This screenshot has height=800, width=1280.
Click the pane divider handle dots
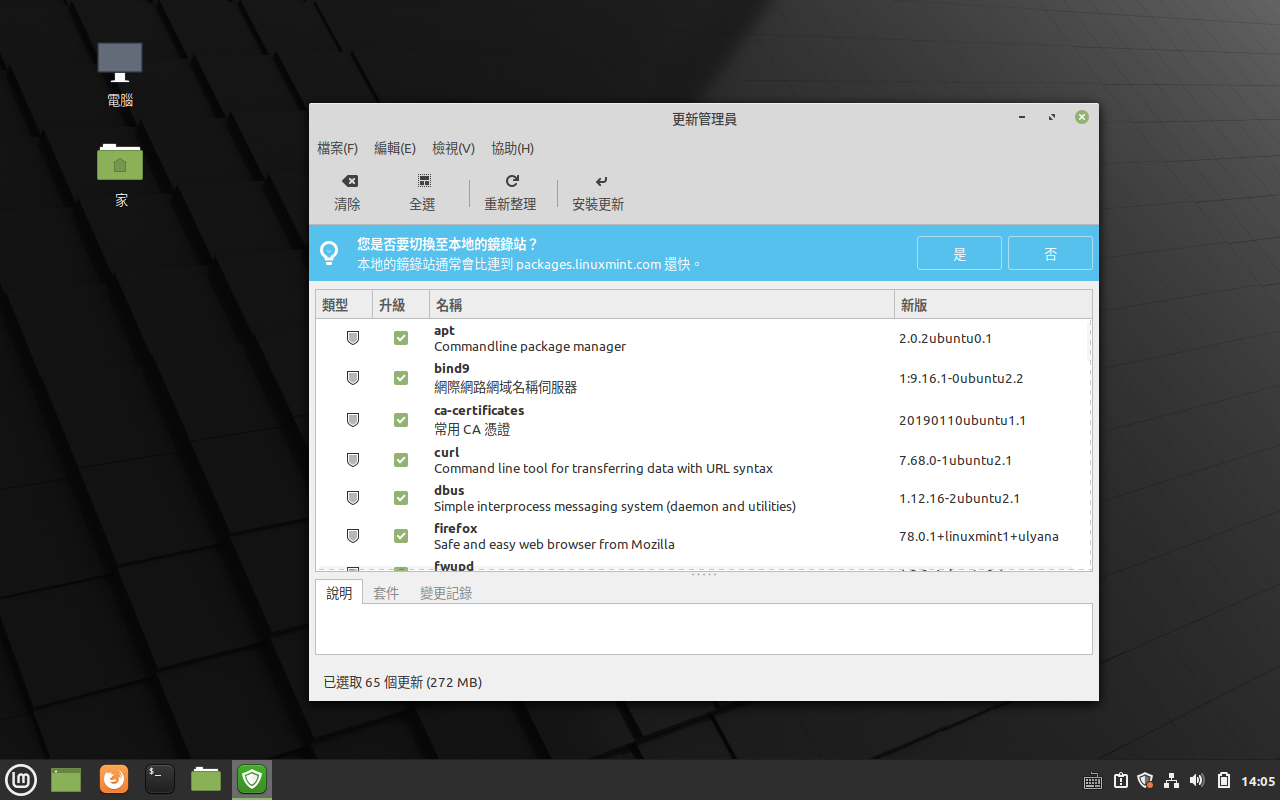tap(704, 575)
